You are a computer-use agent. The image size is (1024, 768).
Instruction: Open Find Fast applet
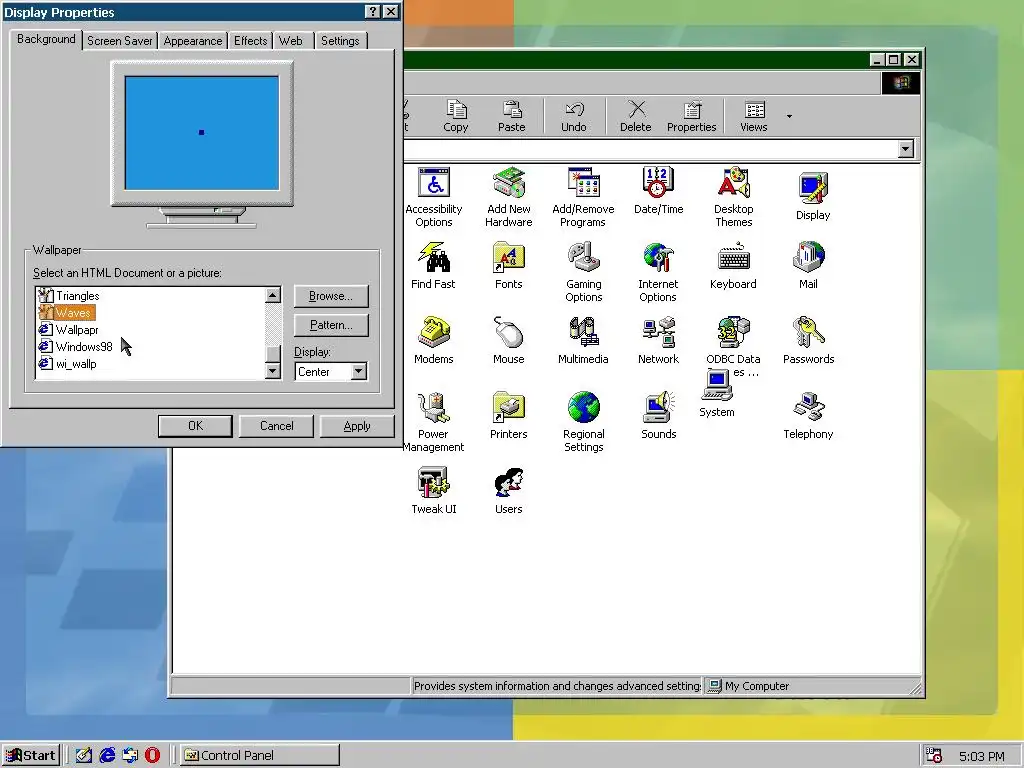433,266
